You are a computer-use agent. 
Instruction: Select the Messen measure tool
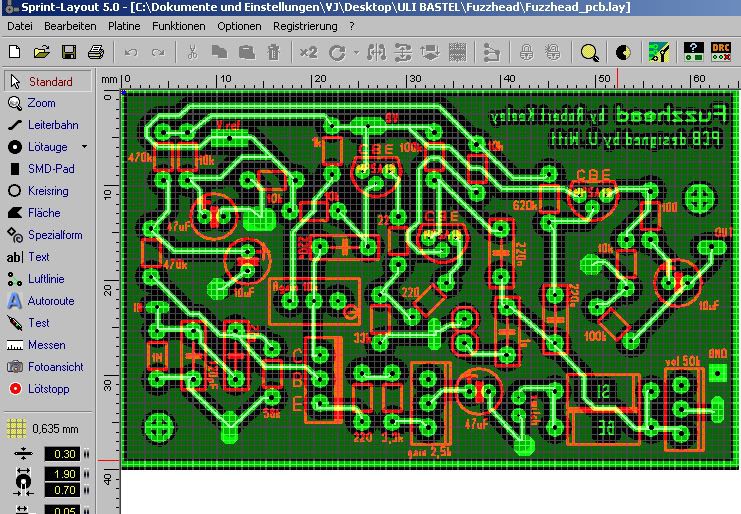[x=46, y=345]
